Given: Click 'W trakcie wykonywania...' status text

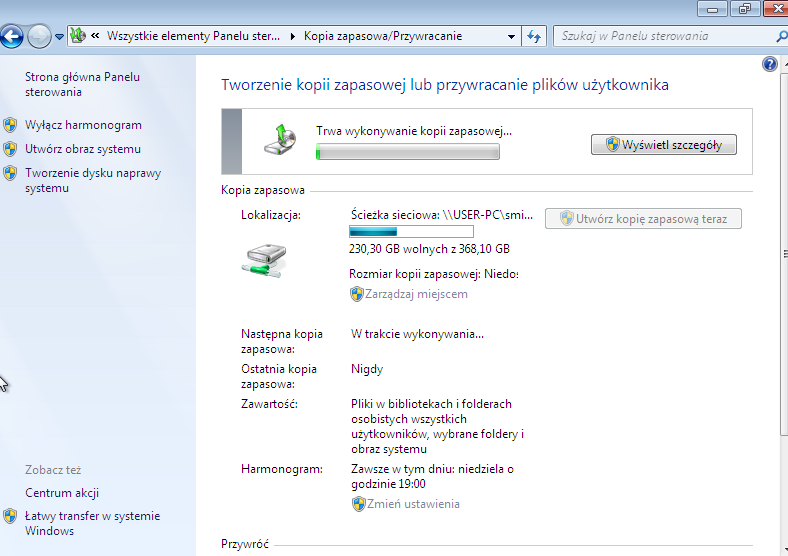Looking at the screenshot, I should tap(417, 334).
